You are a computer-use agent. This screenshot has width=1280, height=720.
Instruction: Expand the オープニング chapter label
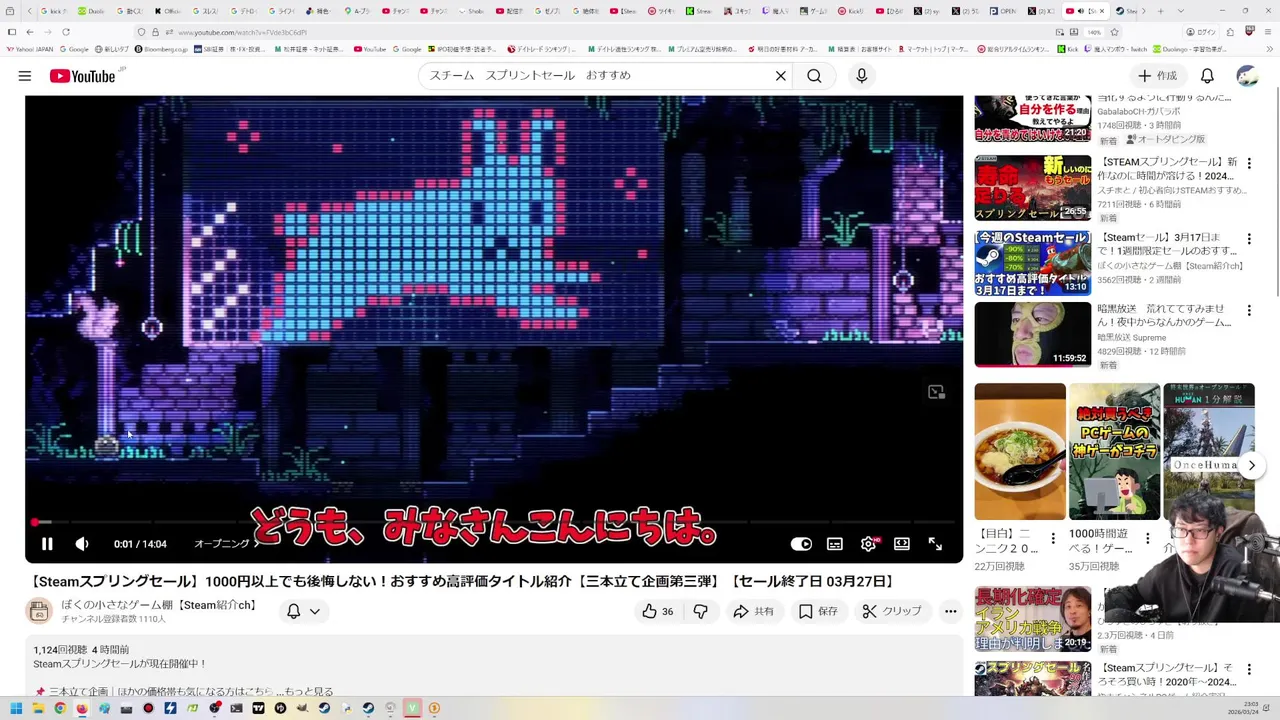(x=227, y=544)
